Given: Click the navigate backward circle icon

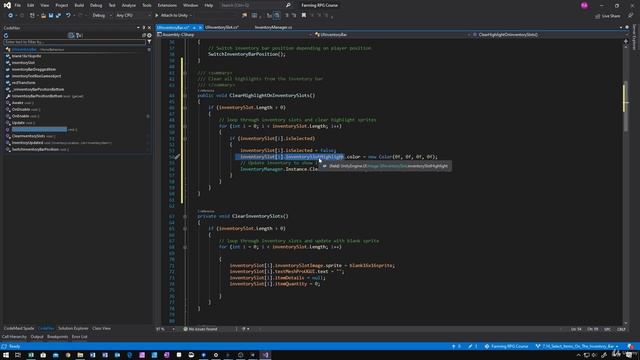Looking at the screenshot, I should [x=11, y=16].
